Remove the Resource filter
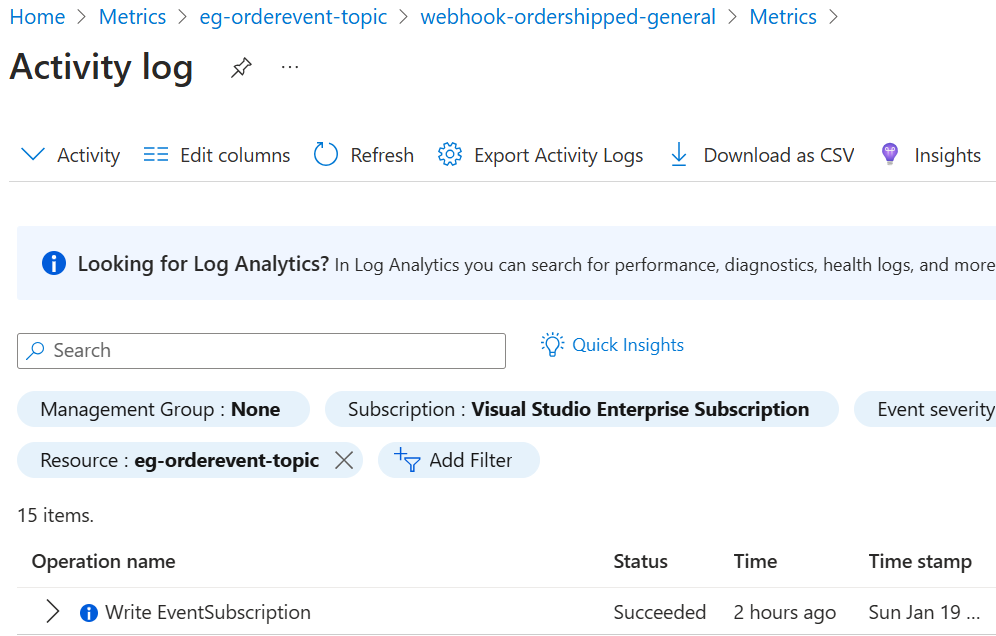996x636 pixels. (x=344, y=460)
